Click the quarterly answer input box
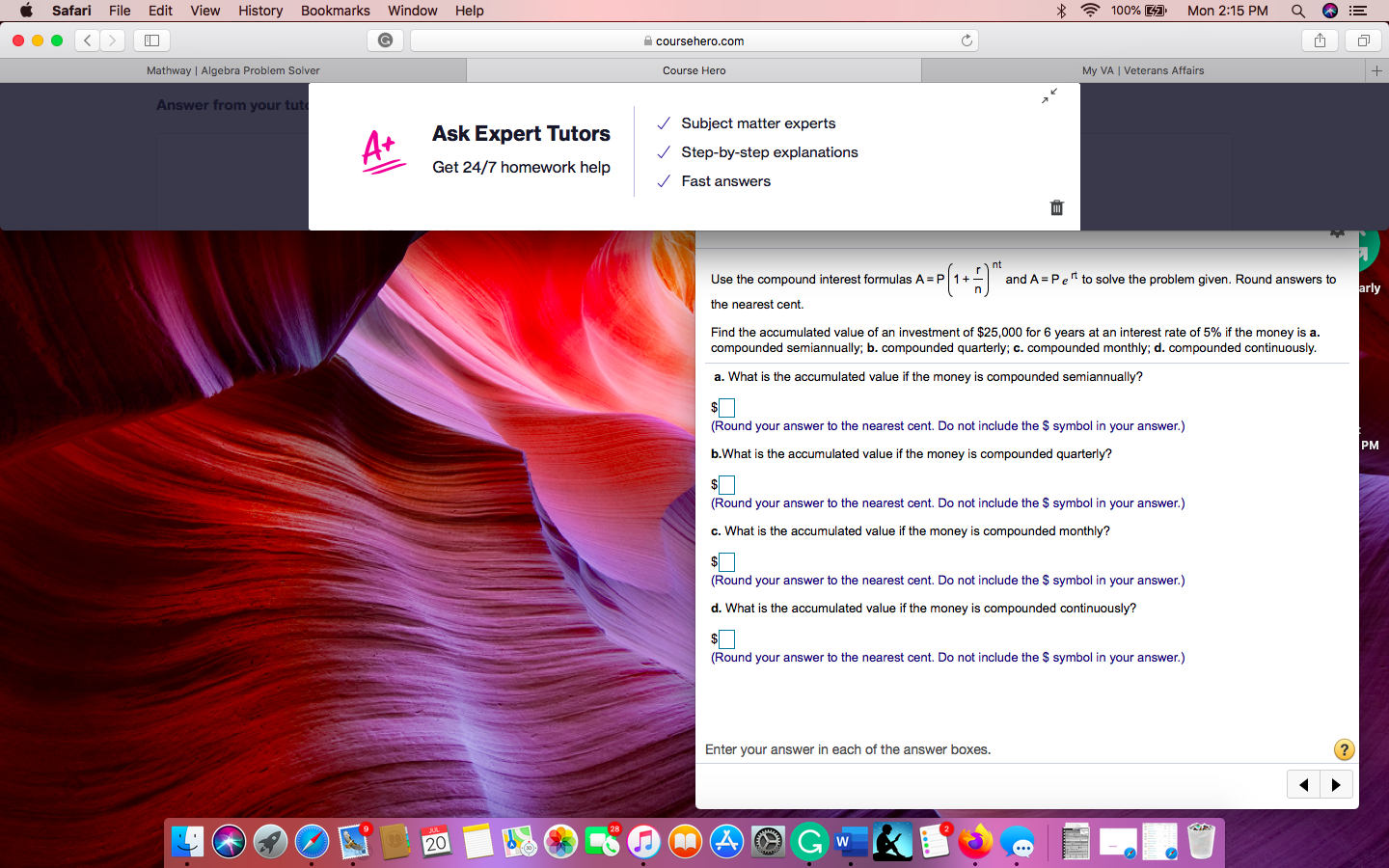Image resolution: width=1389 pixels, height=868 pixels. [x=727, y=485]
